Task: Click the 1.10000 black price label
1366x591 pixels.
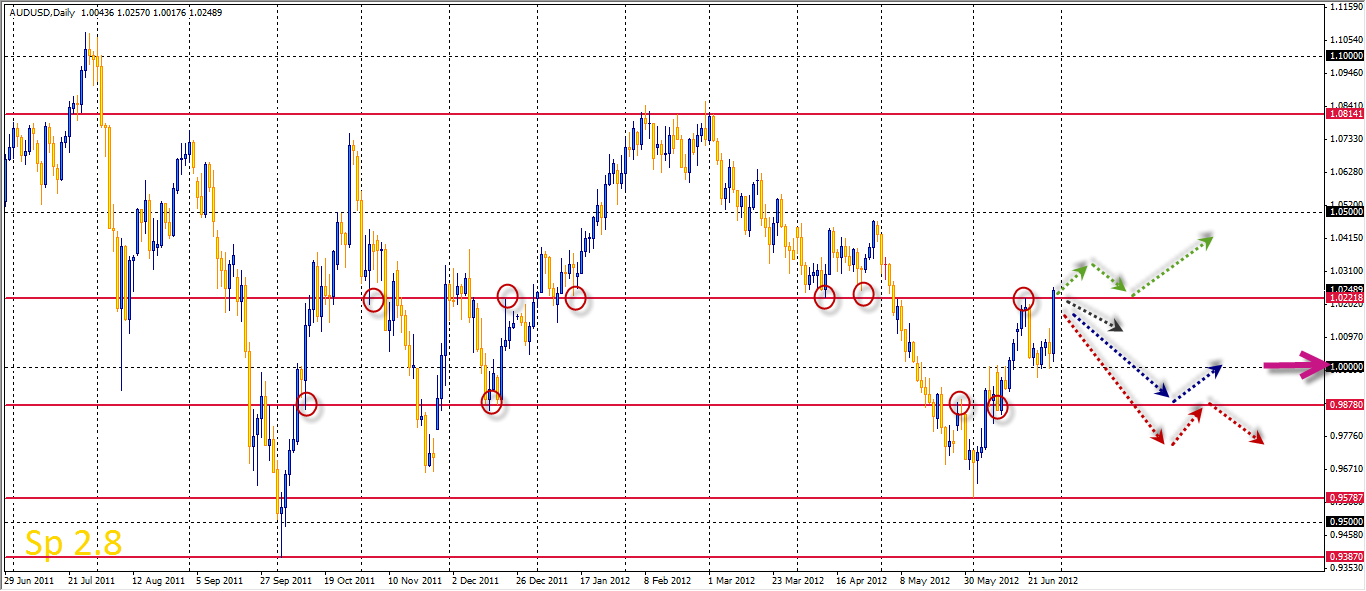Action: pos(1345,56)
